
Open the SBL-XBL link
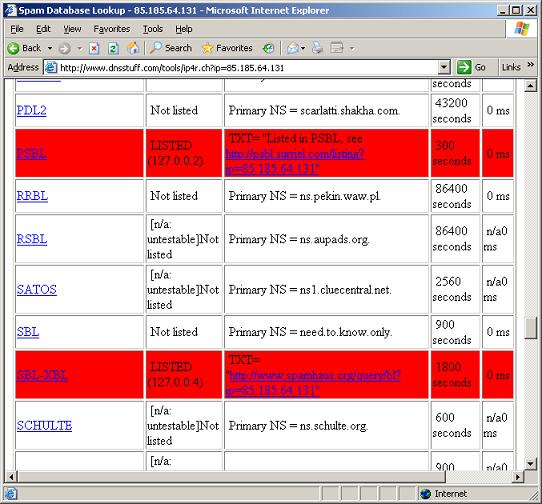(42, 375)
